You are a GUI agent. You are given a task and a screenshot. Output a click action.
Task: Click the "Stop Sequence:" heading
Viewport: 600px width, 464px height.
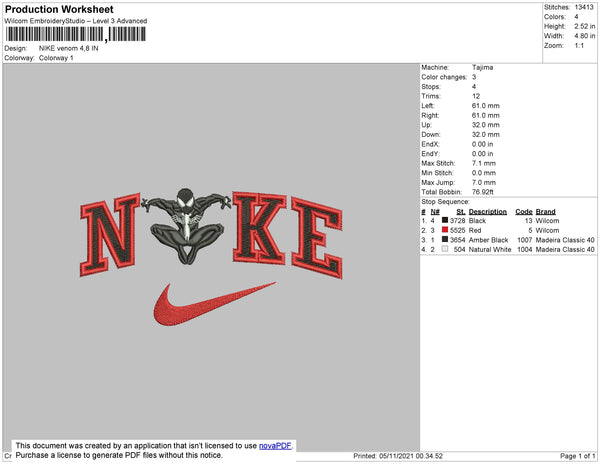coord(445,202)
